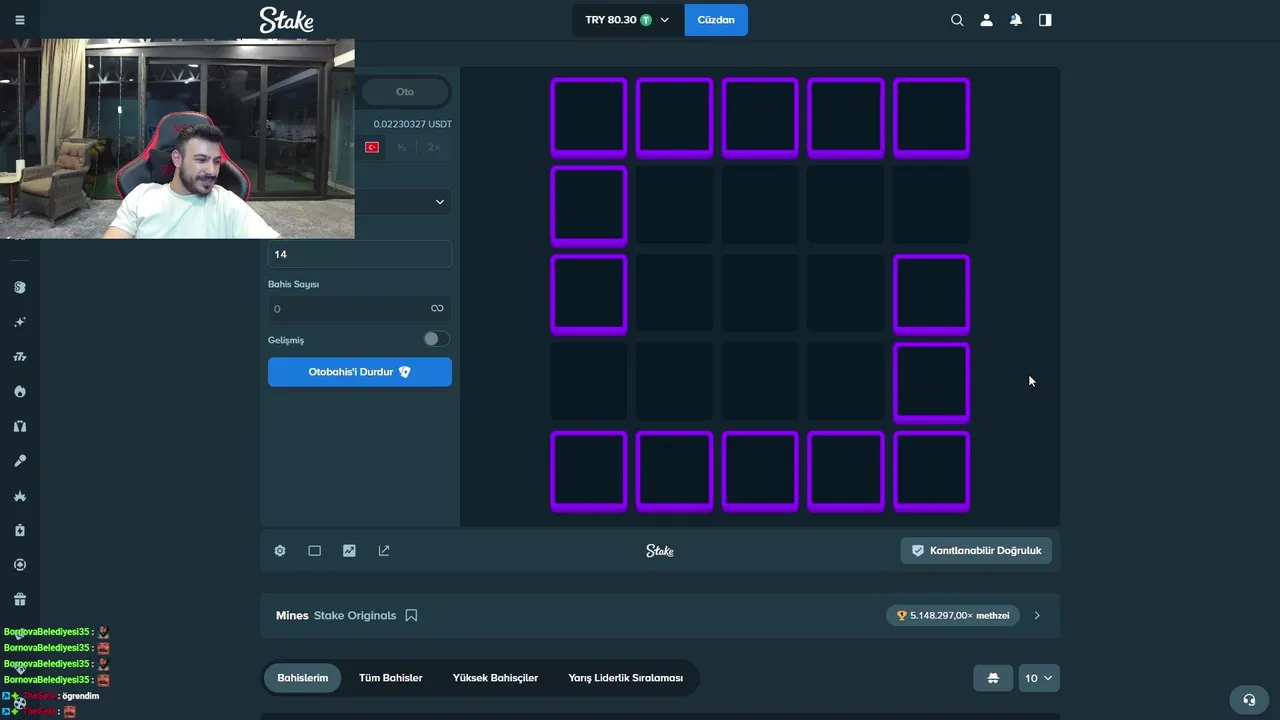This screenshot has width=1280, height=720.
Task: Open the battery bolt sidebar icon
Action: tap(20, 530)
